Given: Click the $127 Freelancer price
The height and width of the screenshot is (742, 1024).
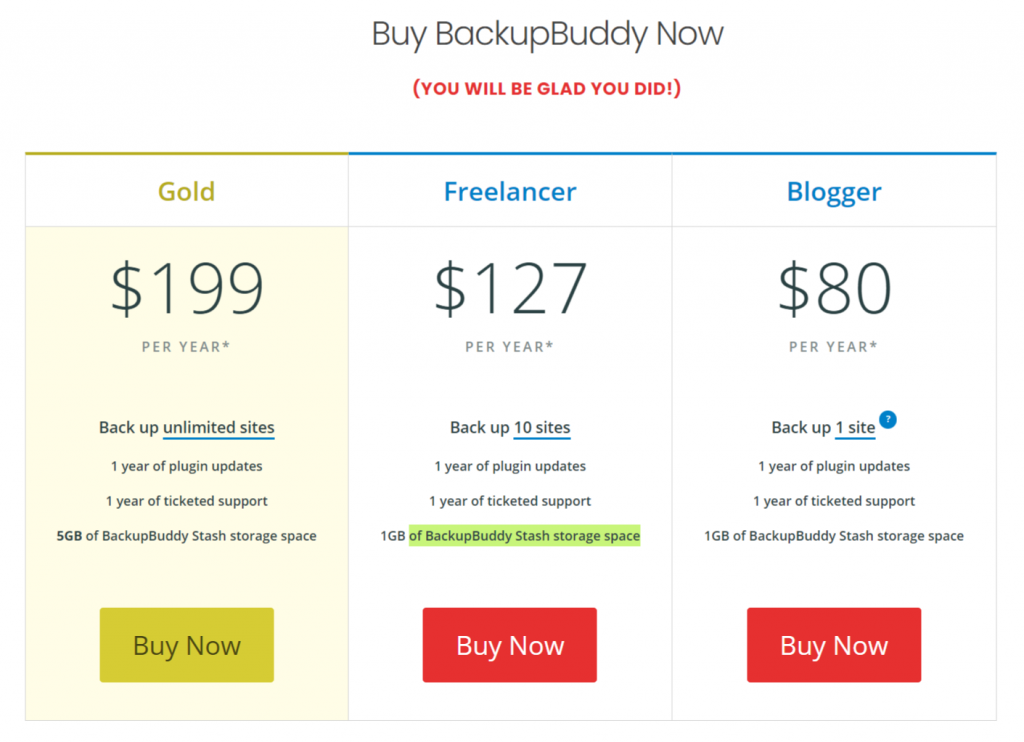Looking at the screenshot, I should click(x=511, y=288).
